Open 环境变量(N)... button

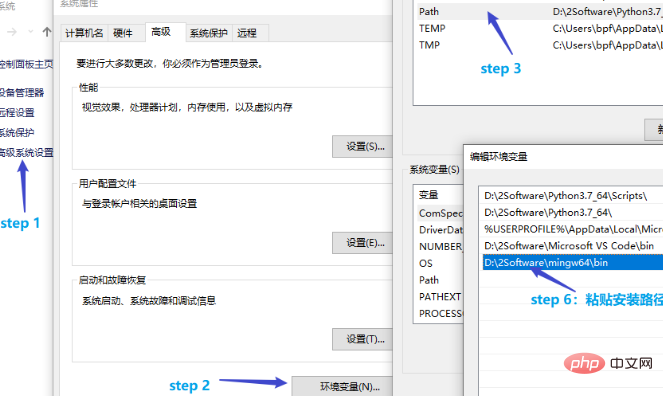click(x=342, y=386)
